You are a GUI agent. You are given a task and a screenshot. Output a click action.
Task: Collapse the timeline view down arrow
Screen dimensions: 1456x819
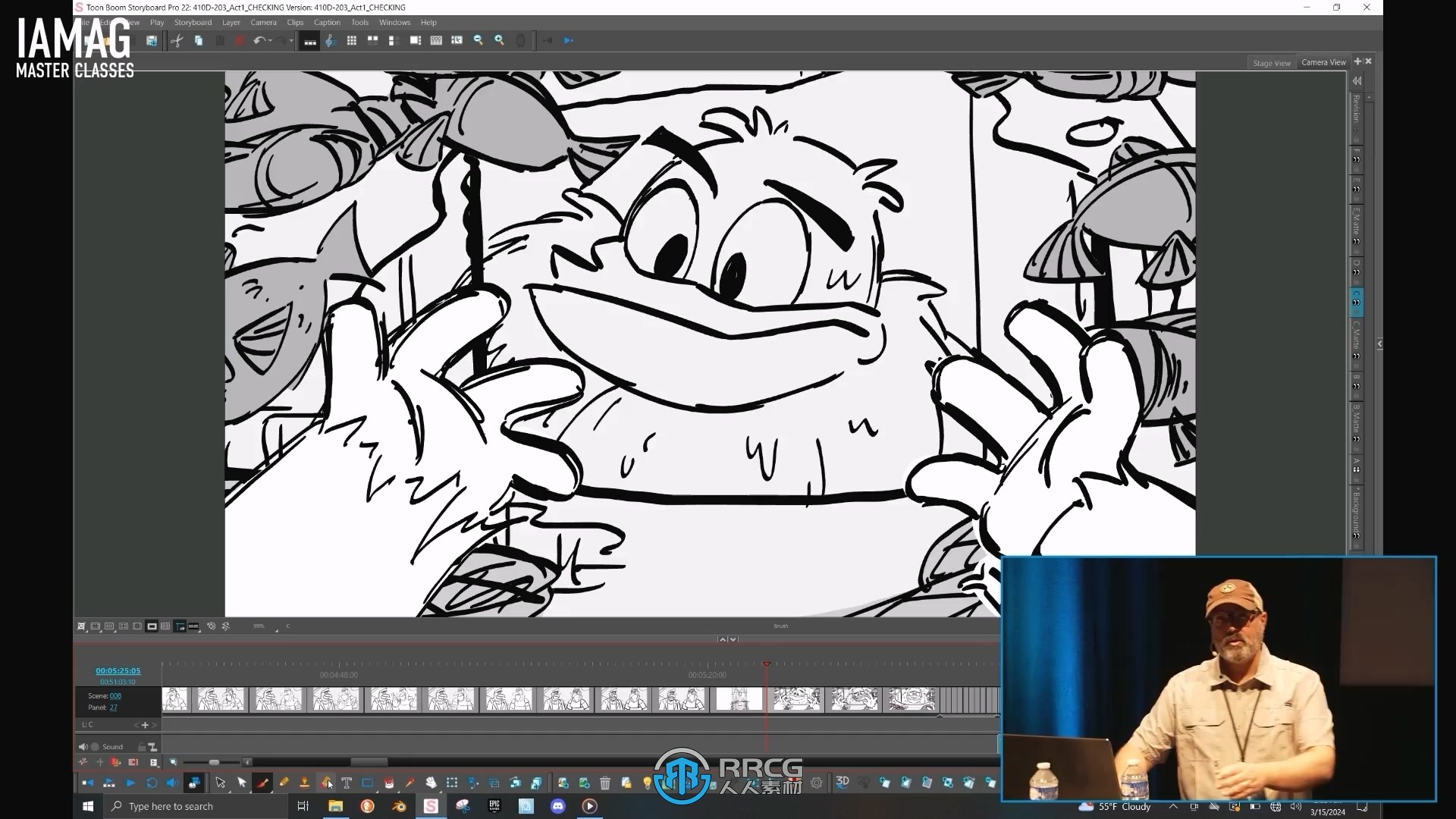pyautogui.click(x=733, y=639)
